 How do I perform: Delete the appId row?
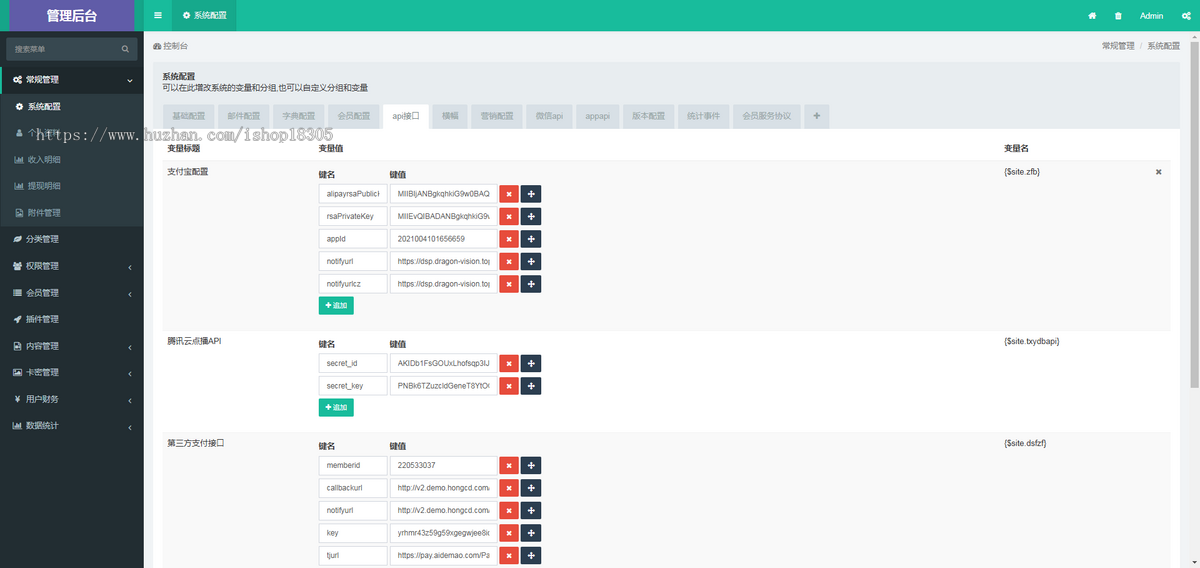[508, 238]
